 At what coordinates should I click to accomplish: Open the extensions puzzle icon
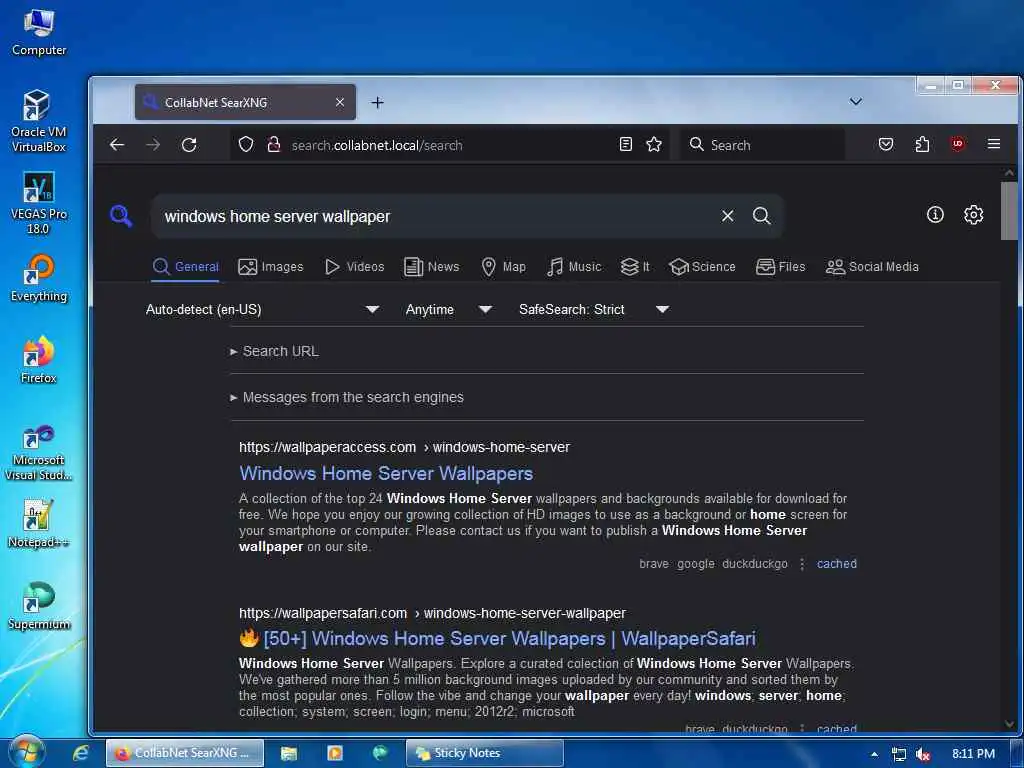pyautogui.click(x=922, y=144)
